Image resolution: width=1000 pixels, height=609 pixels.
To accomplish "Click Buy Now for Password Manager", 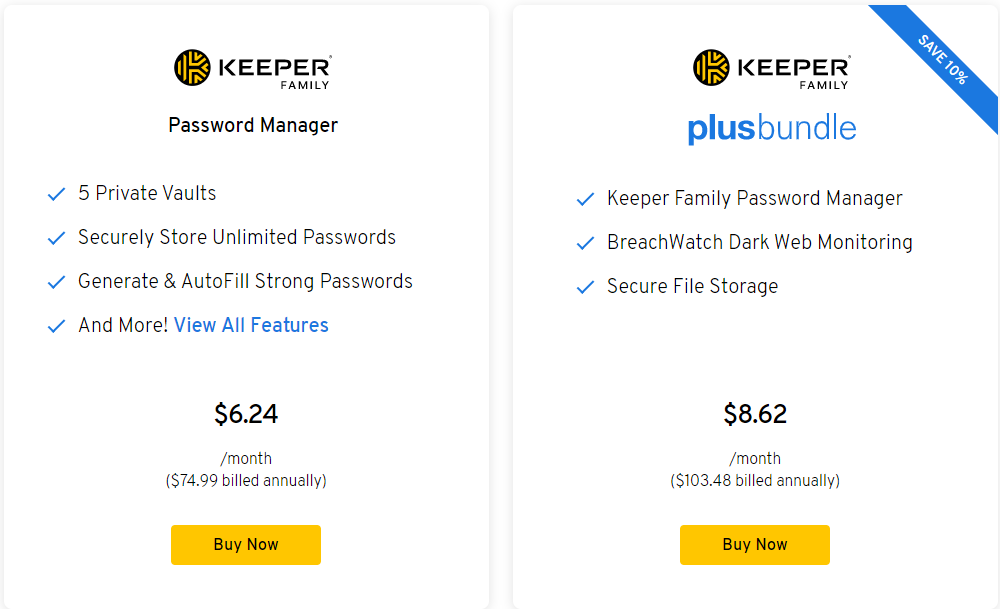I will (246, 545).
